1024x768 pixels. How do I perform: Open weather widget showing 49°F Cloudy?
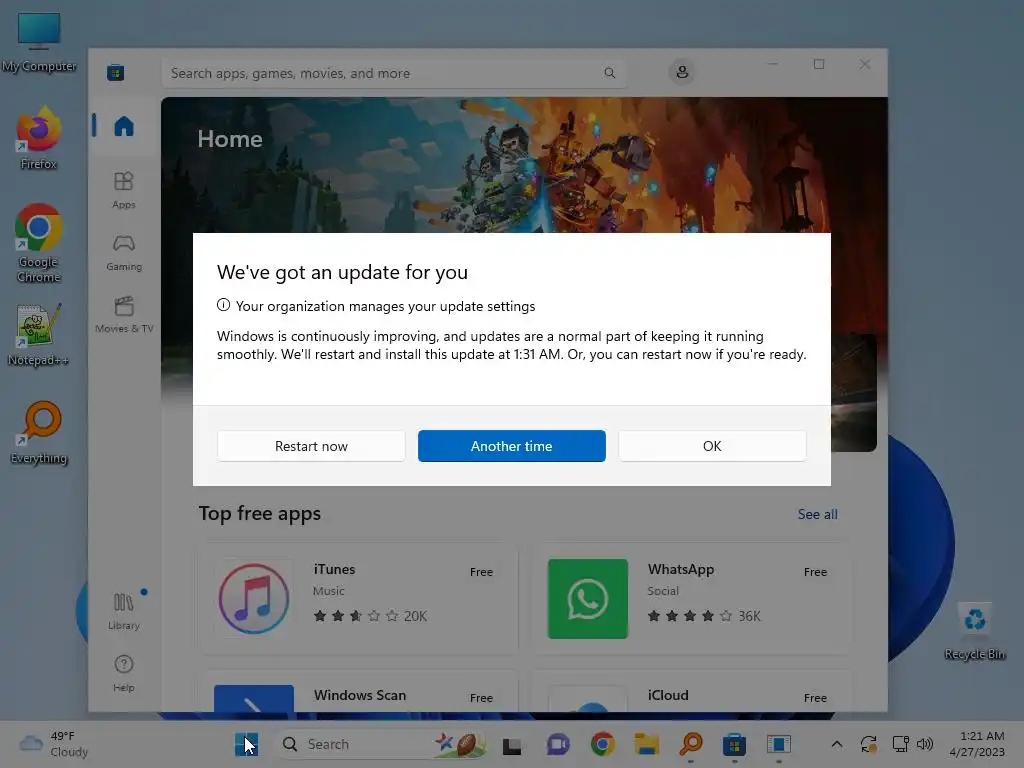(54, 744)
